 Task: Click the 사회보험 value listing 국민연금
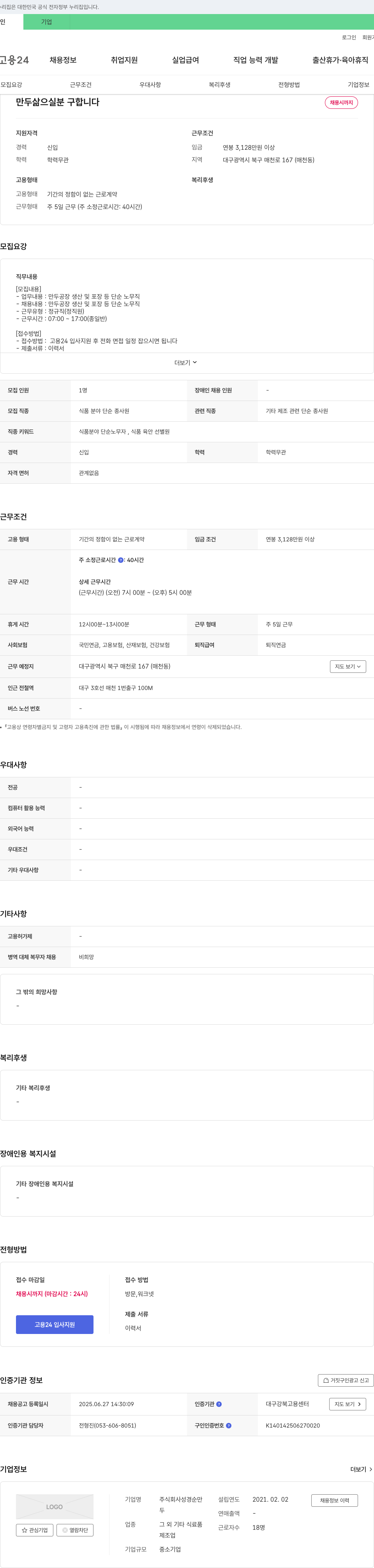[124, 645]
